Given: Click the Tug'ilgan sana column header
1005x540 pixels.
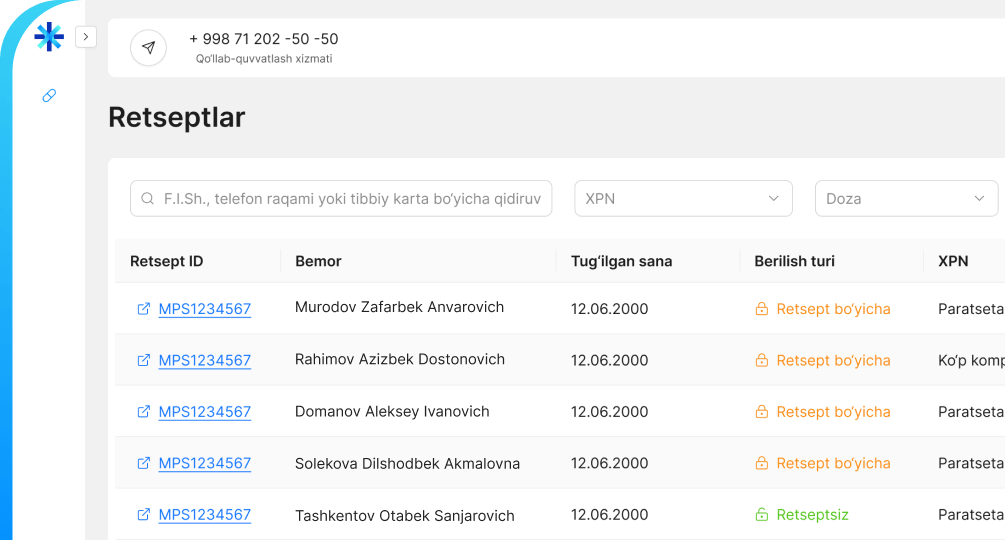Looking at the screenshot, I should coord(621,261).
